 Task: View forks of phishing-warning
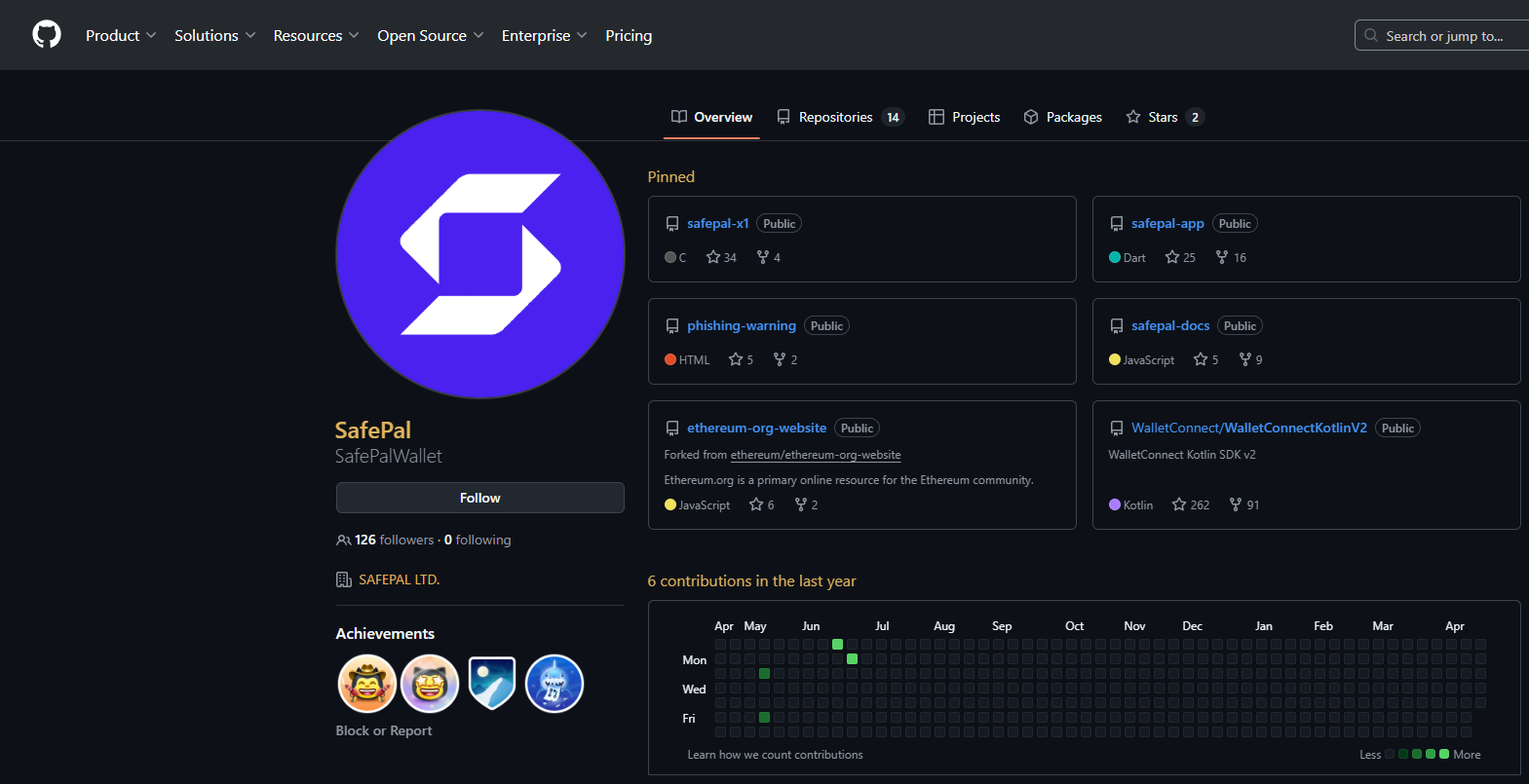785,359
